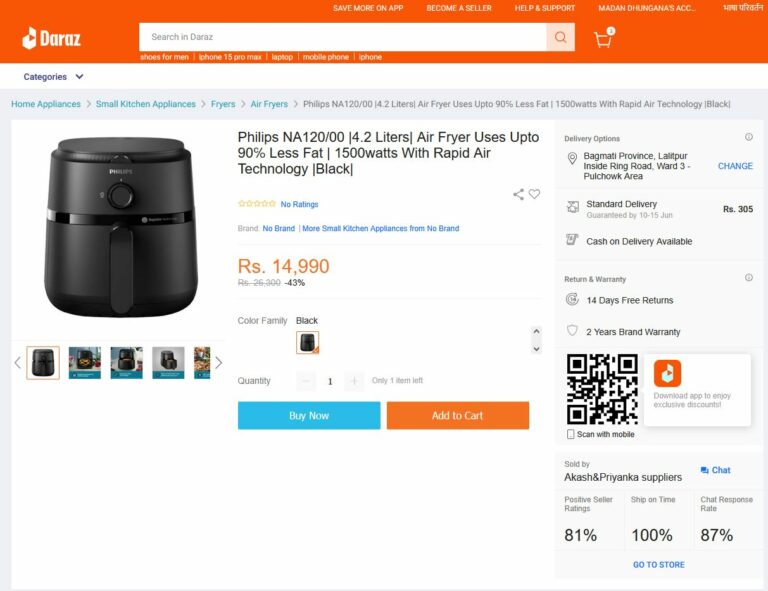Open Help & Support menu
This screenshot has width=768, height=591.
pos(544,8)
